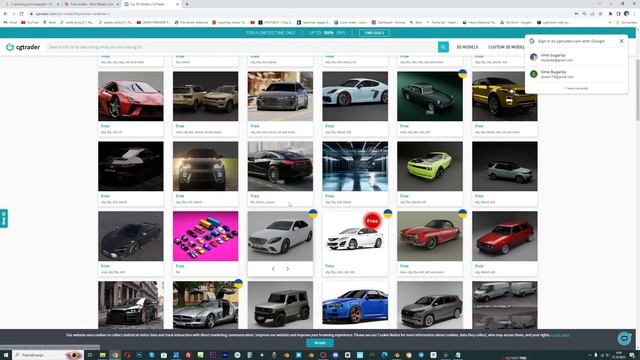Switch to the first browser tab

coord(31,4)
